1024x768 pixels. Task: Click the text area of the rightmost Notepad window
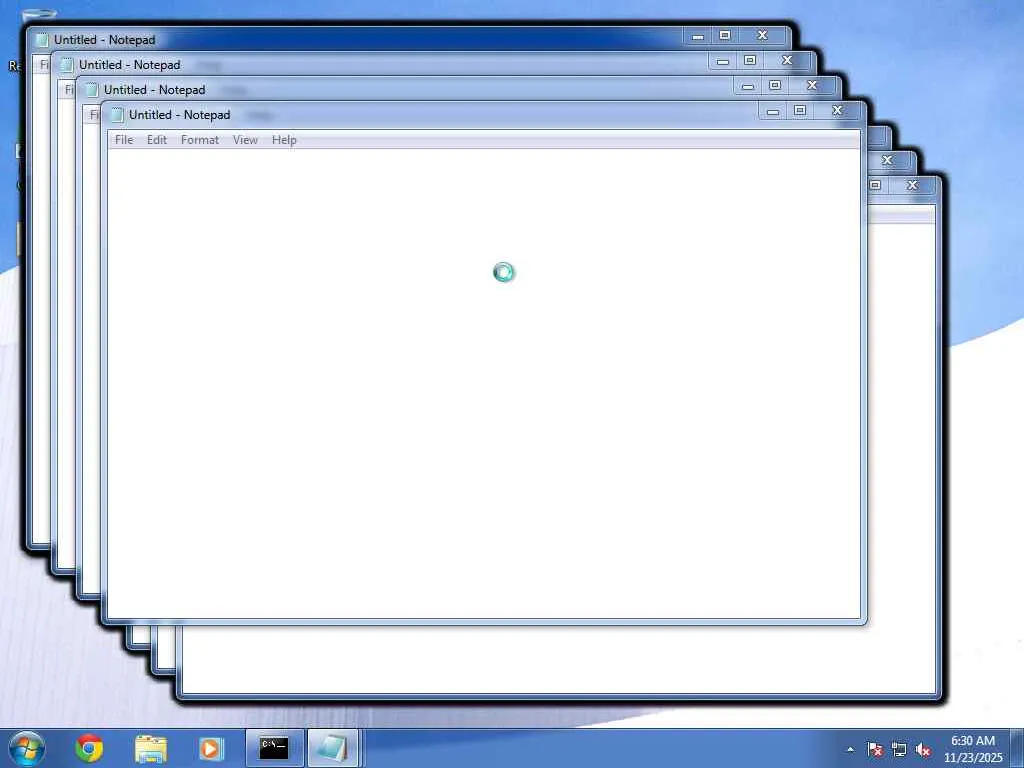pos(901,457)
